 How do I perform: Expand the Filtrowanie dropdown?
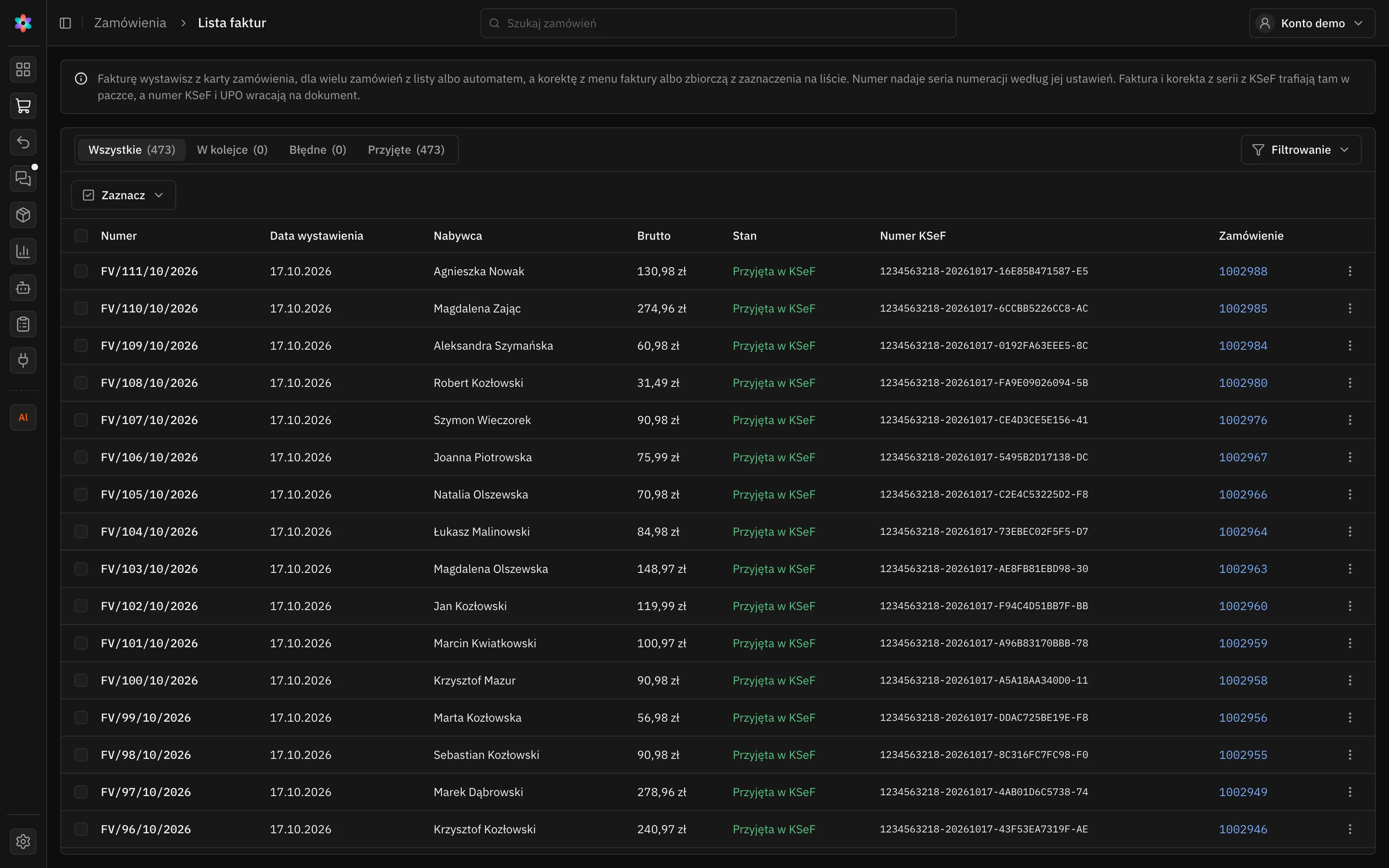pyautogui.click(x=1301, y=150)
